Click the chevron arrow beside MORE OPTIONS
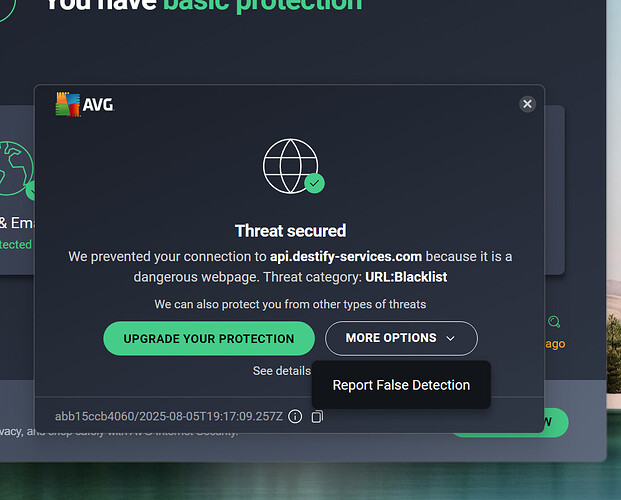Image resolution: width=621 pixels, height=500 pixels. 451,339
